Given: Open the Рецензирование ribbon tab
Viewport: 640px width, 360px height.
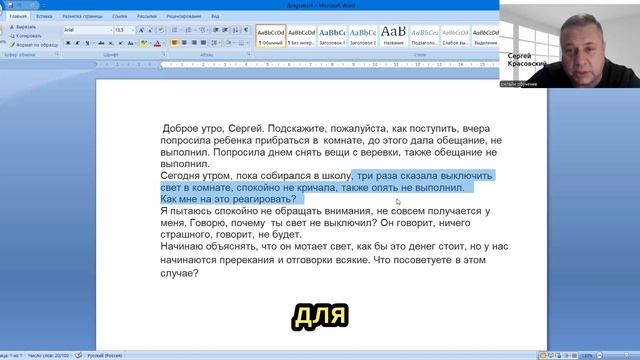Looking at the screenshot, I should click(x=184, y=16).
